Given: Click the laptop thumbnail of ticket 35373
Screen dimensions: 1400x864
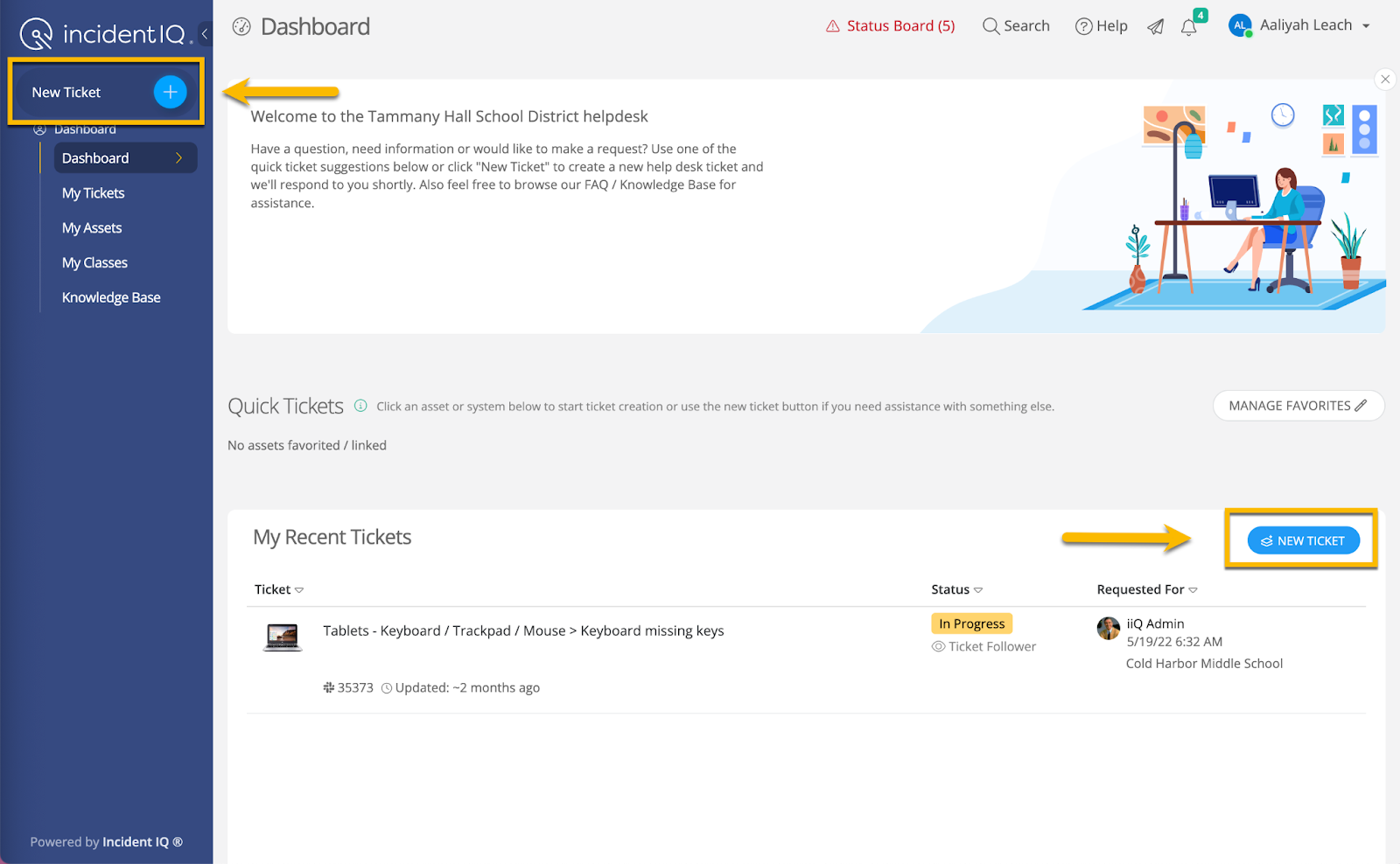Looking at the screenshot, I should pos(283,638).
